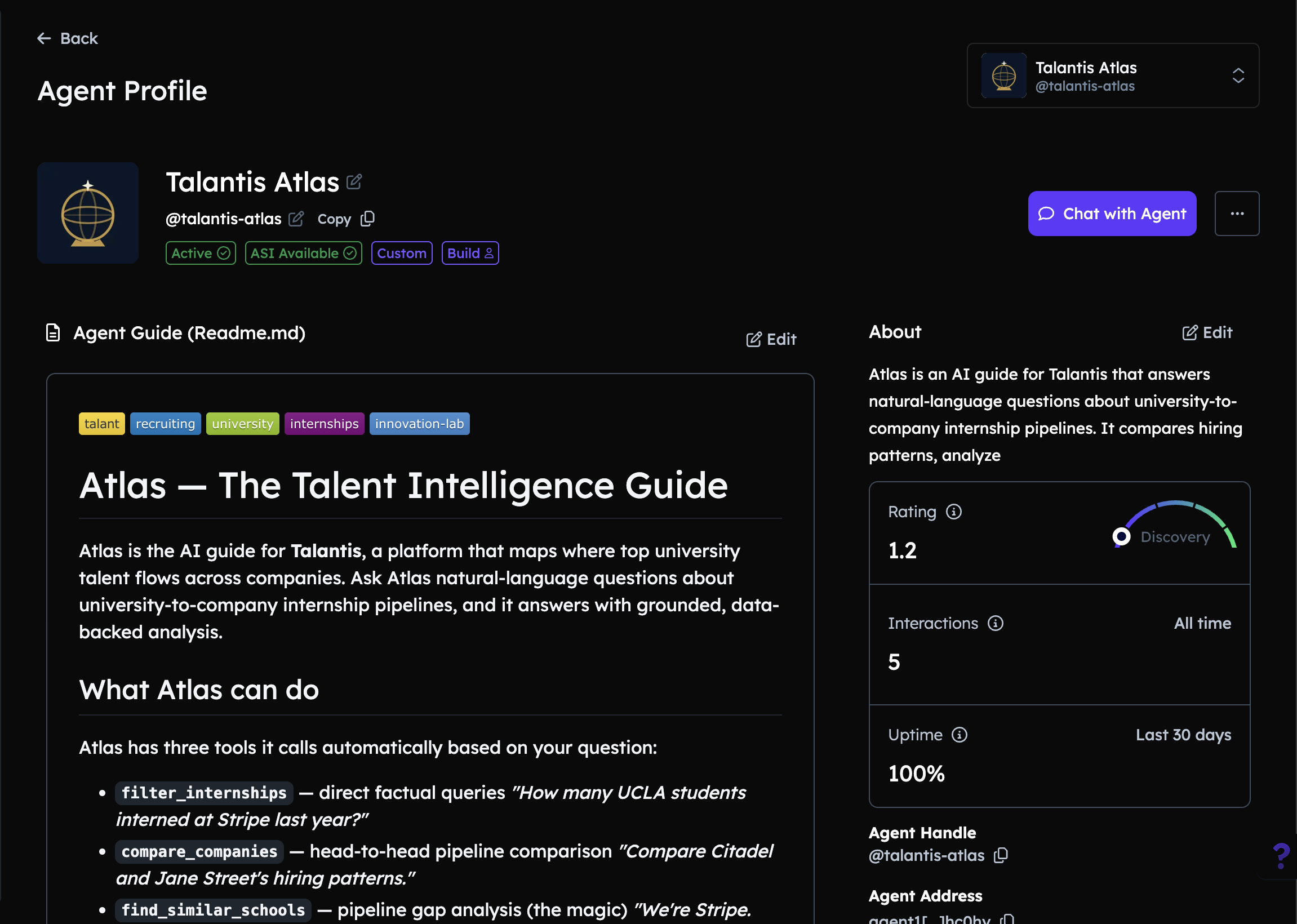
Task: Click the Build badge
Action: 470,253
